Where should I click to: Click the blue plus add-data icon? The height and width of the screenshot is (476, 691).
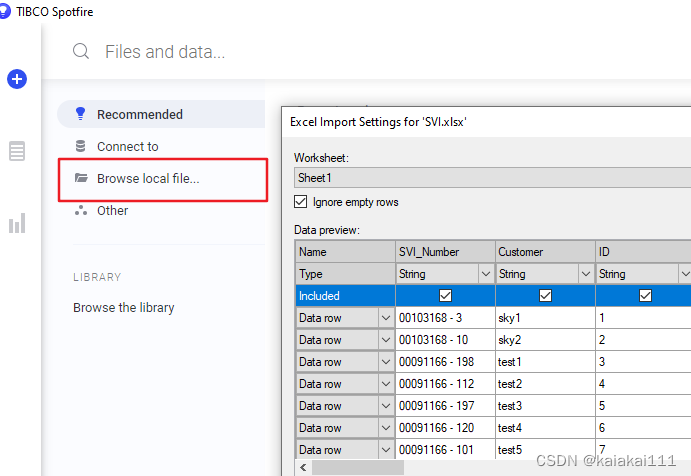(x=17, y=79)
